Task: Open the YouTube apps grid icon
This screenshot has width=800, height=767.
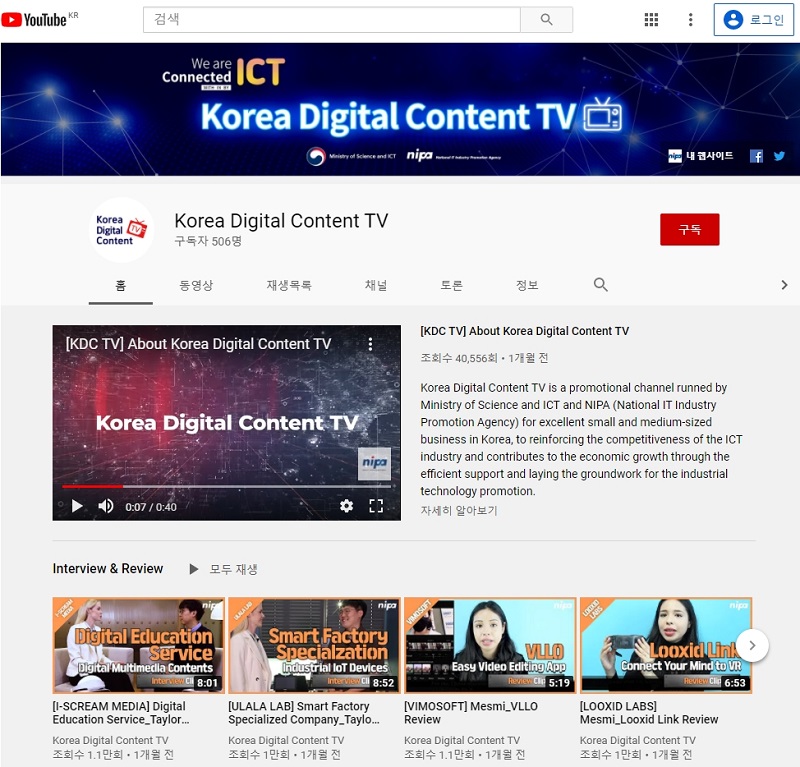Action: click(x=651, y=20)
